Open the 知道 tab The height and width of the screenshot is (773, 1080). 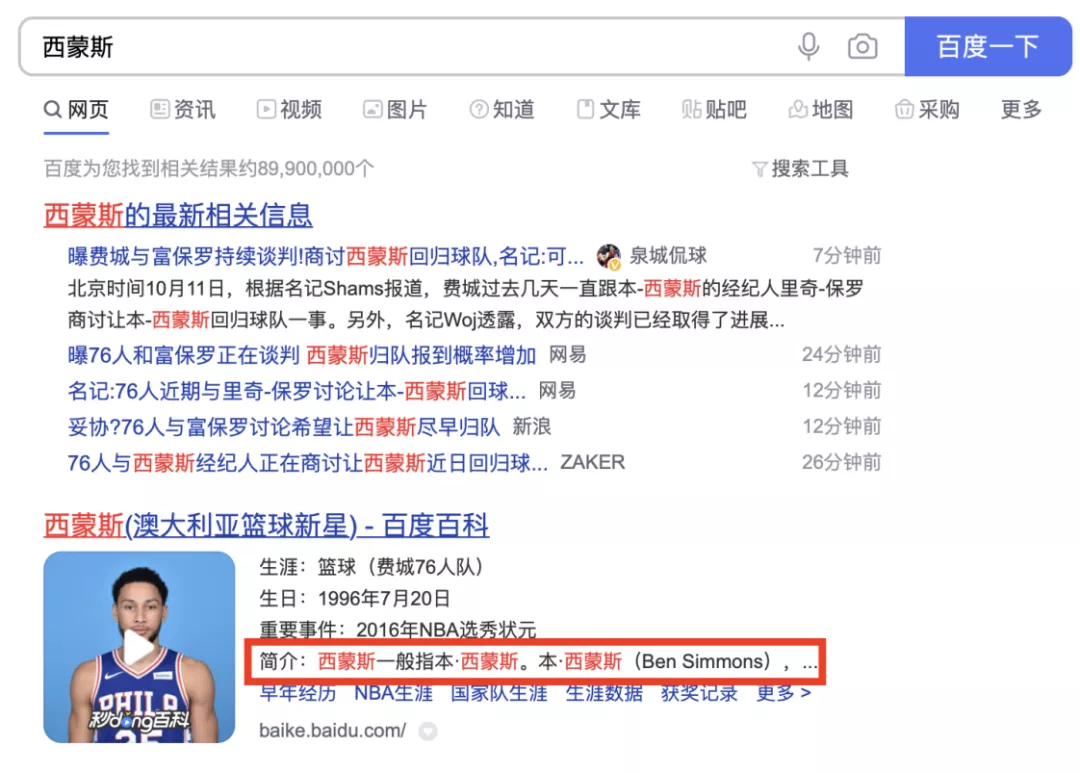pyautogui.click(x=502, y=110)
